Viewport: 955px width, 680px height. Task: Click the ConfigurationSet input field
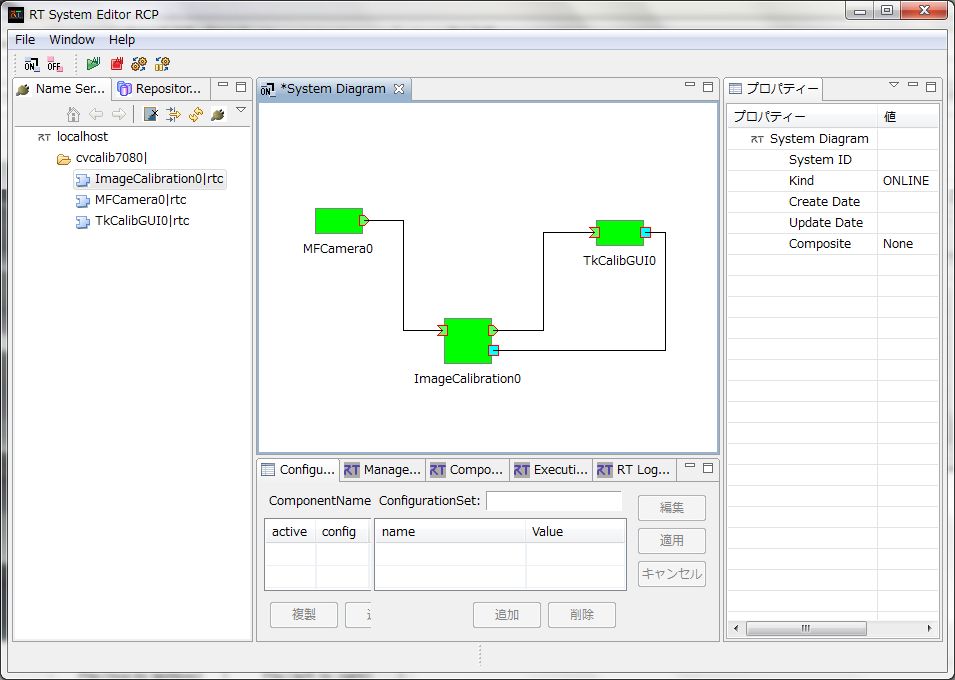click(554, 501)
